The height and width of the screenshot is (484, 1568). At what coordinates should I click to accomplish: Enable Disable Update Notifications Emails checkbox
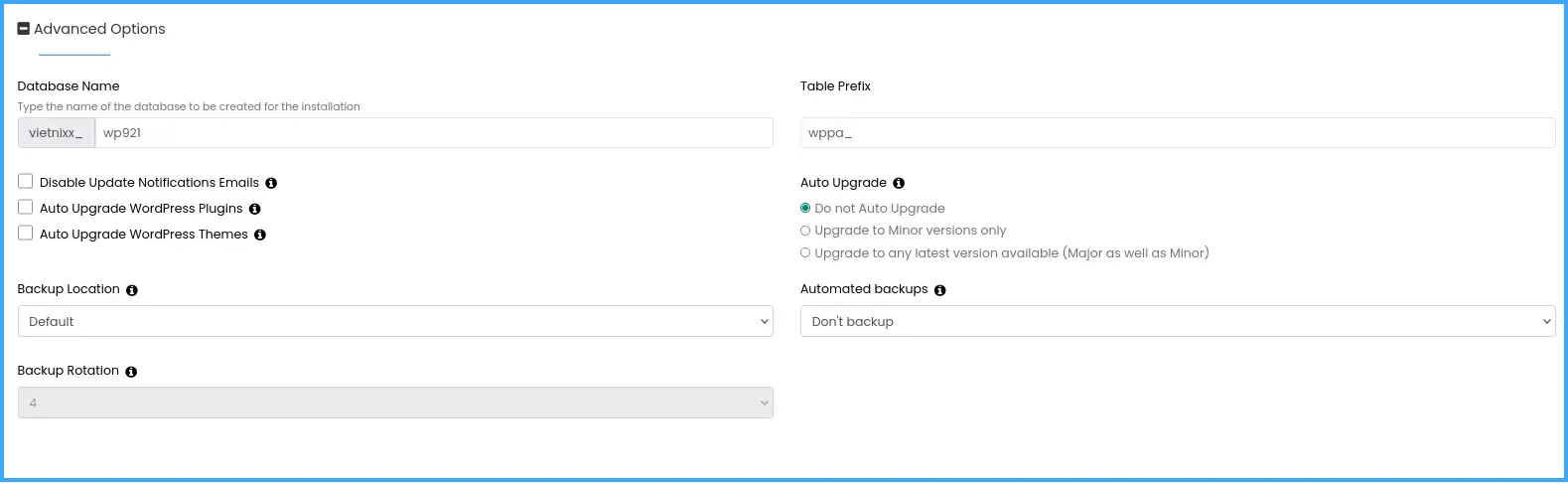[26, 181]
